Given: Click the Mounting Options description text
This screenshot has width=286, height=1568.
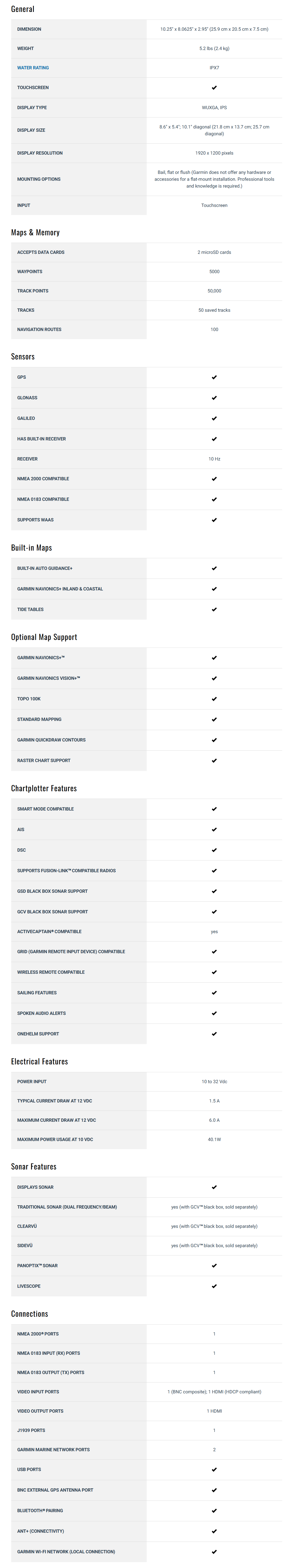Looking at the screenshot, I should (x=214, y=179).
